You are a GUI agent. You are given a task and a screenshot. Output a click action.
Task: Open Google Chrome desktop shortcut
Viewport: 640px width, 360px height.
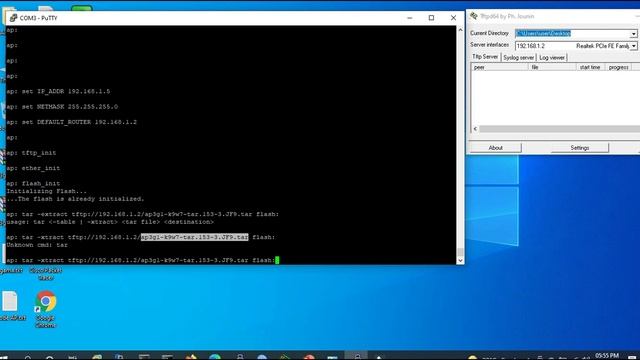46,309
